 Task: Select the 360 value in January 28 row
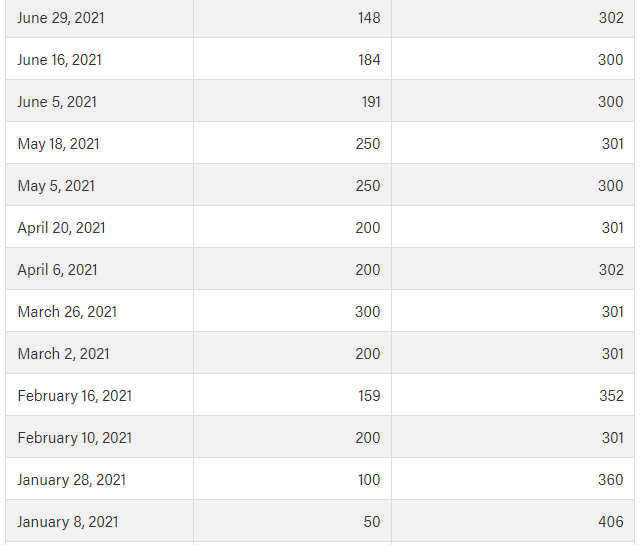click(x=611, y=480)
